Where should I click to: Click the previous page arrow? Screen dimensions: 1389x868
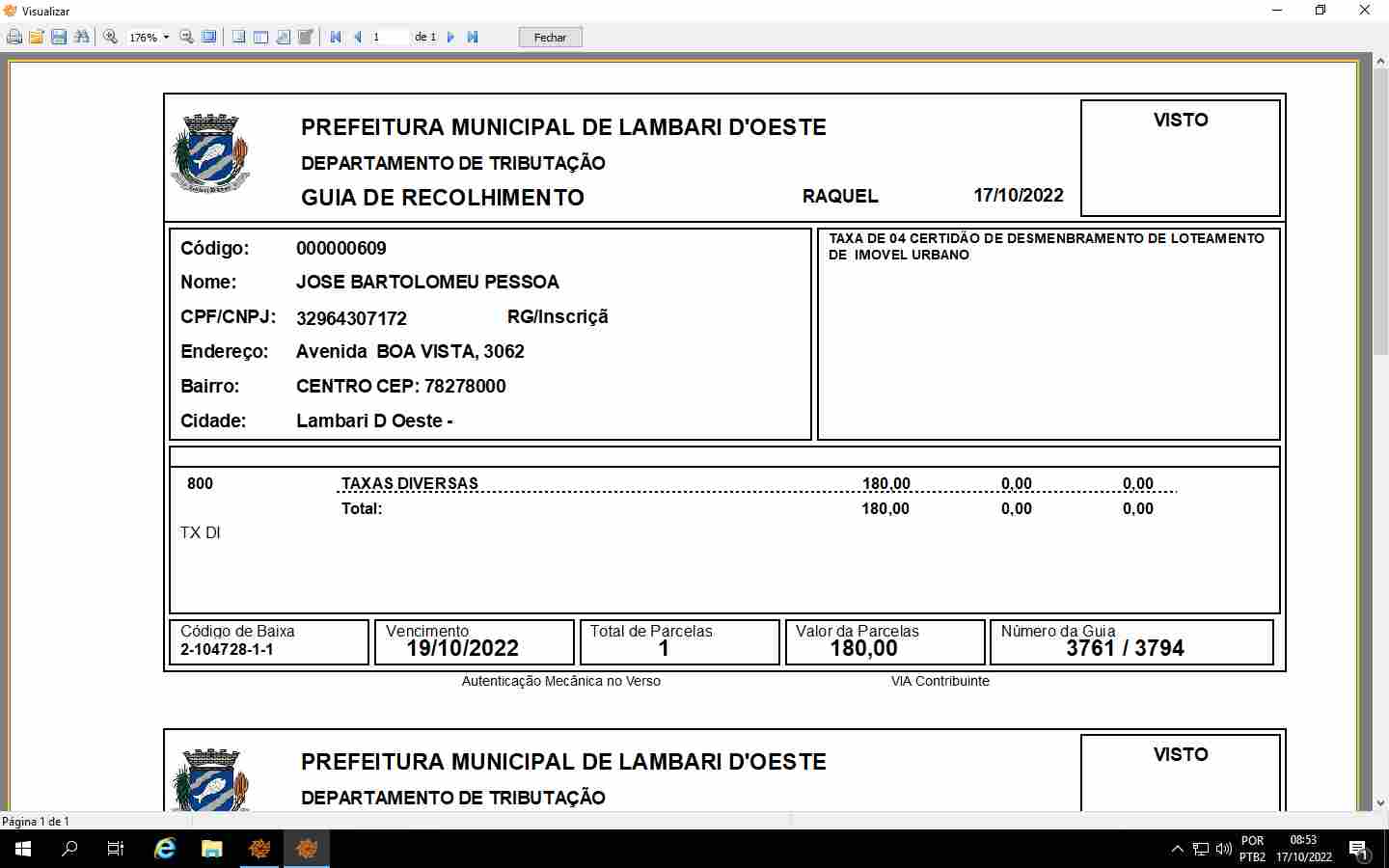pyautogui.click(x=358, y=38)
